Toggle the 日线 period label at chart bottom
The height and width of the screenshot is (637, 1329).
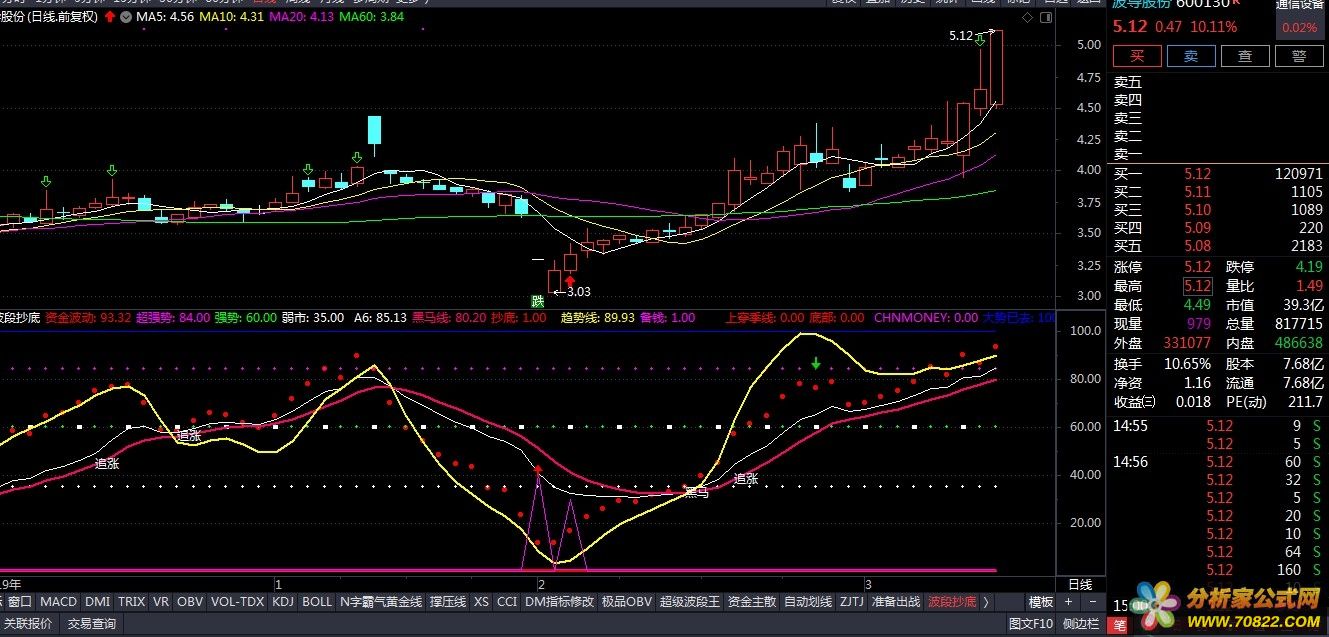[x=1080, y=584]
